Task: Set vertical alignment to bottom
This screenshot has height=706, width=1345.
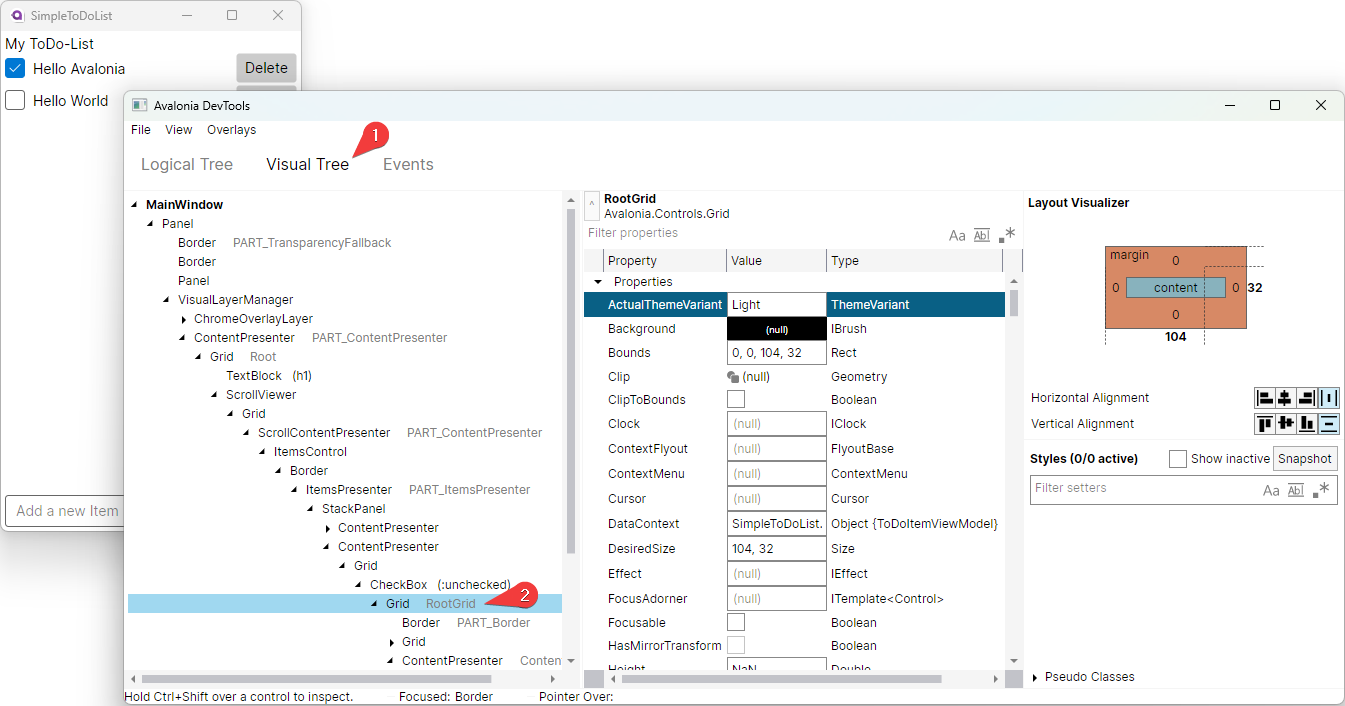Action: [x=1308, y=424]
